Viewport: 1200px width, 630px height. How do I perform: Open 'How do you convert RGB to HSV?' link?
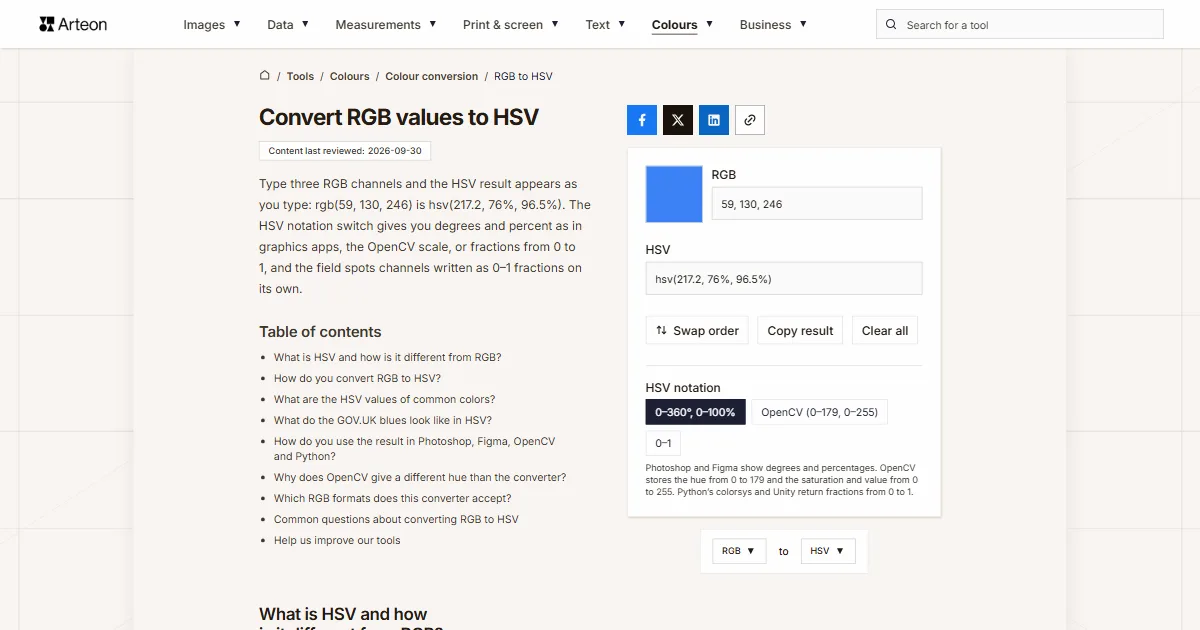(x=357, y=378)
